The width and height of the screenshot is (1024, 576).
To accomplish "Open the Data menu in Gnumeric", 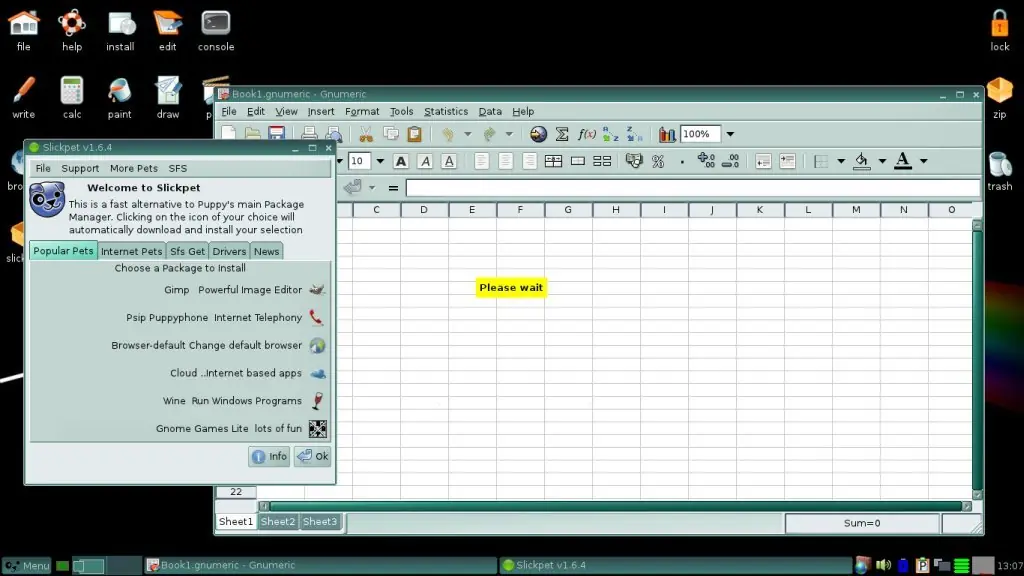I will pos(490,112).
